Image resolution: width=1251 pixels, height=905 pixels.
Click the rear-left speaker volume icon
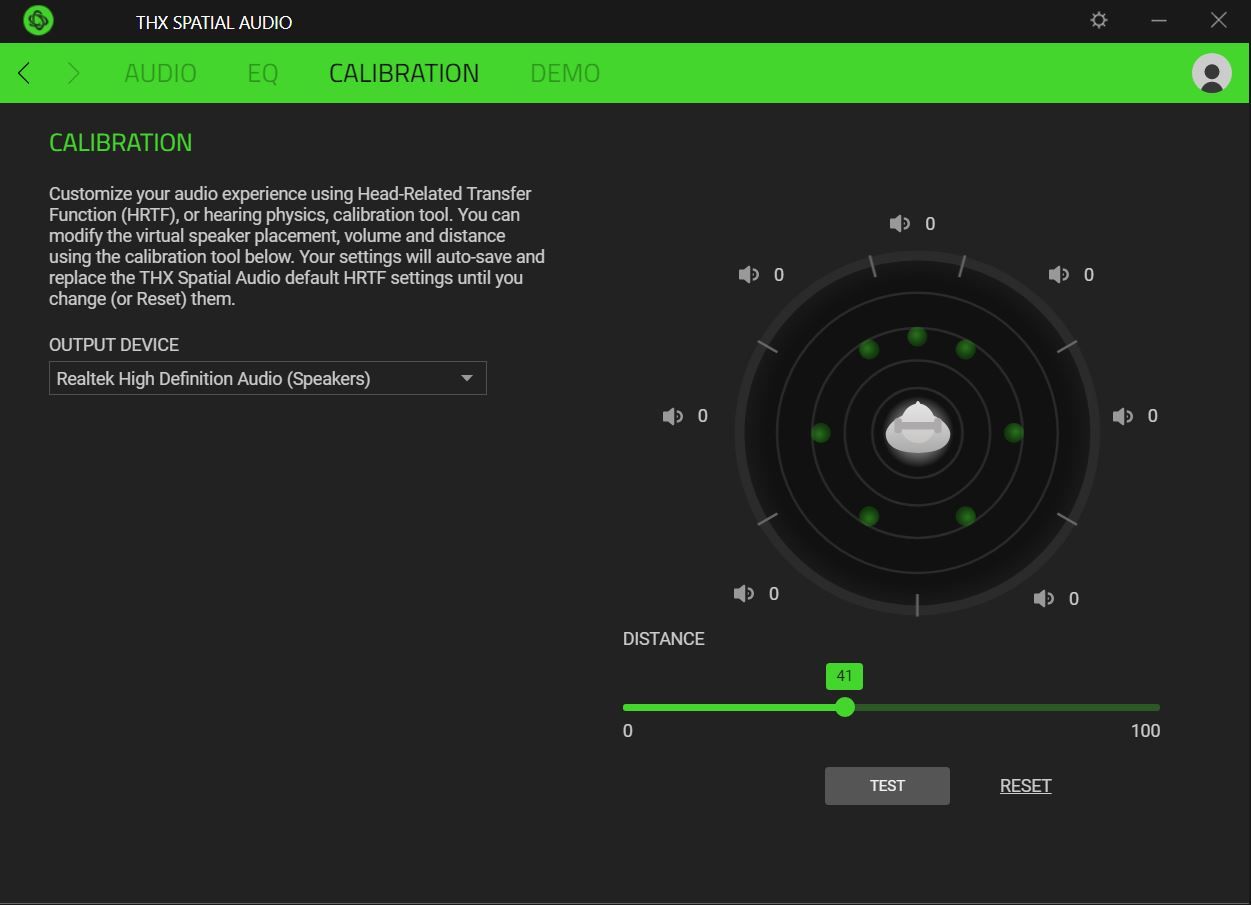(743, 593)
